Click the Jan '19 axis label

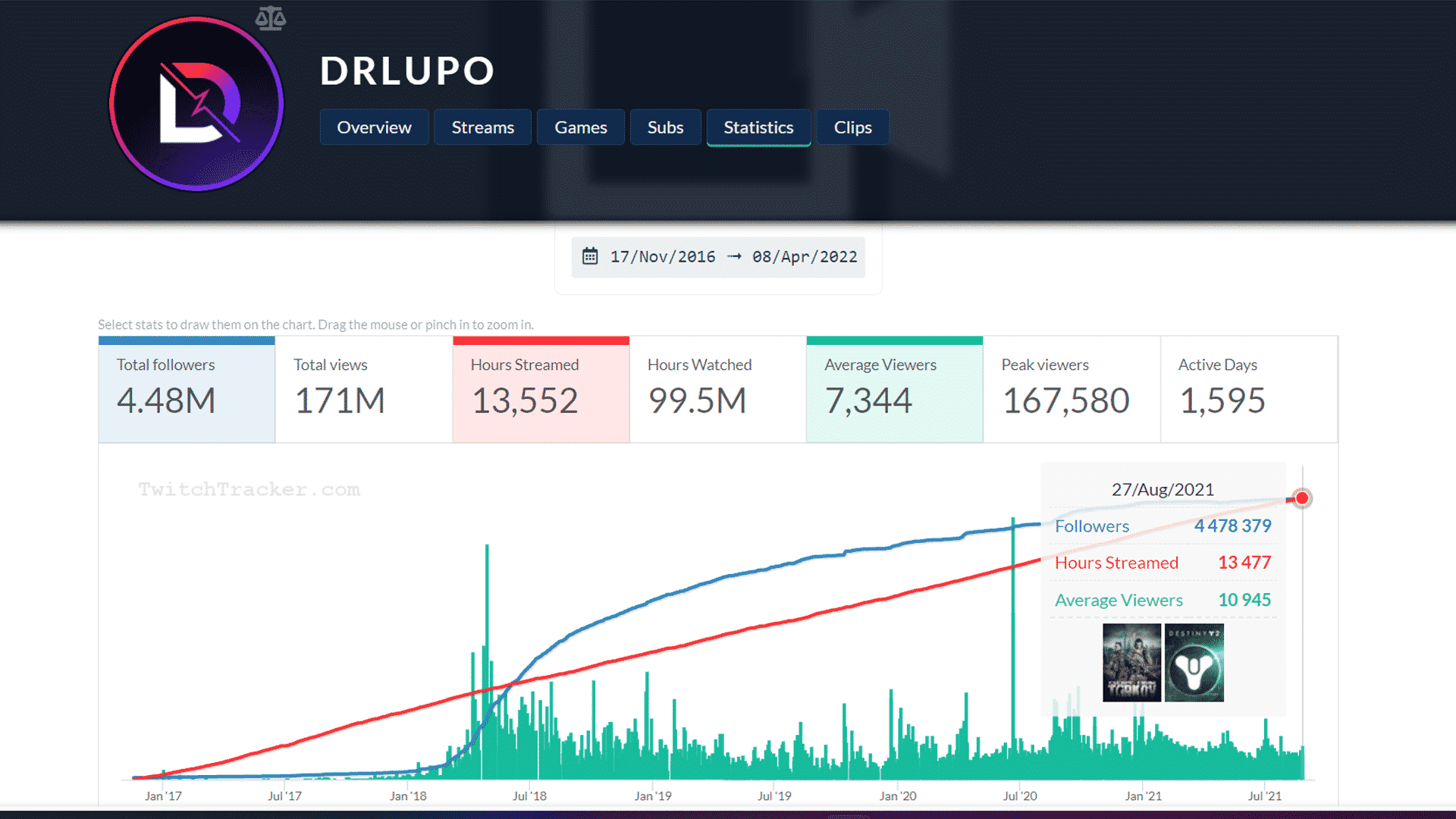tap(653, 795)
